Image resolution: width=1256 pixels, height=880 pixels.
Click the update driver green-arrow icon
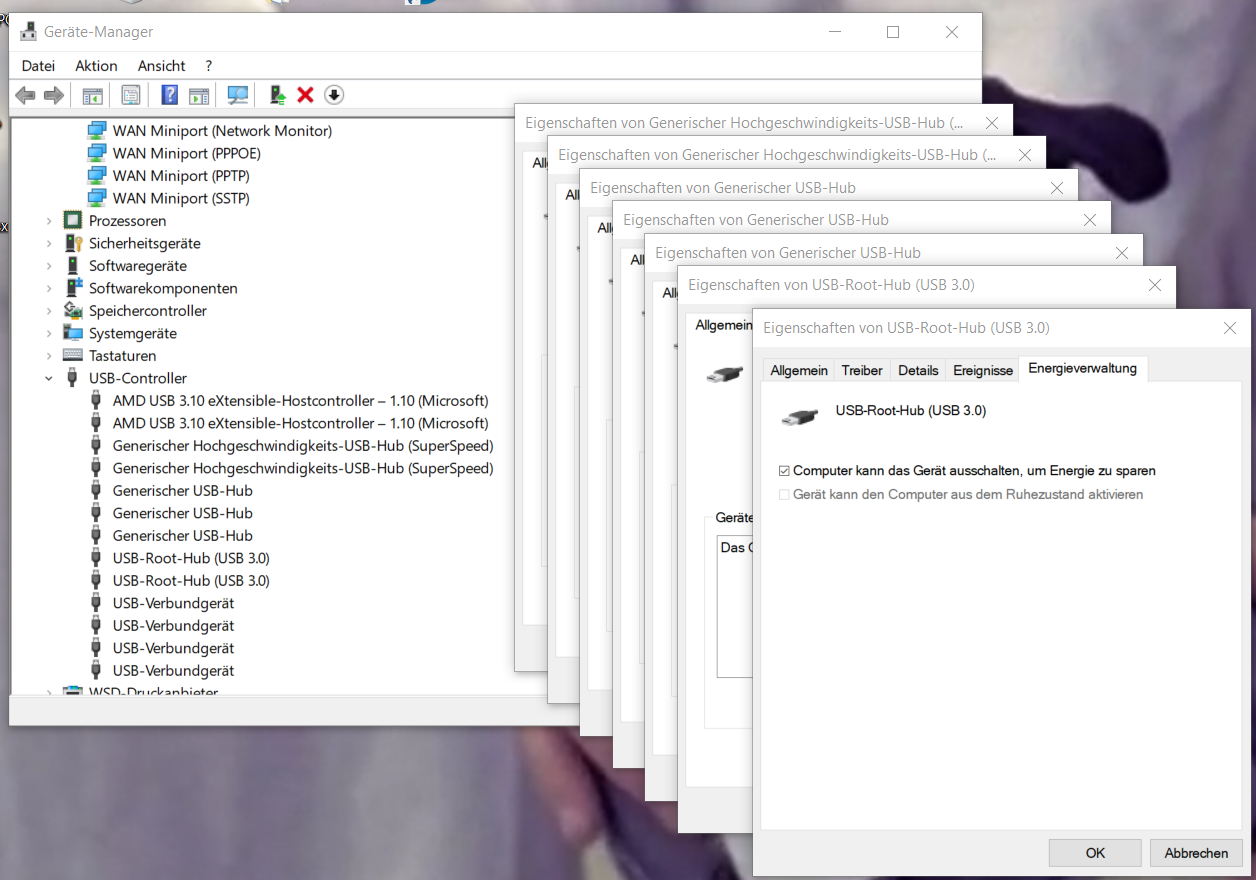coord(278,95)
